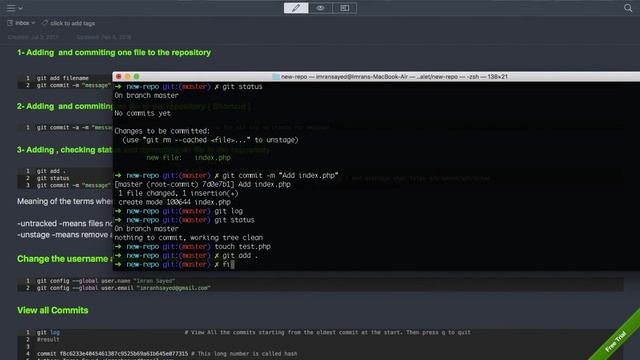The image size is (640, 360).
Task: Click terminal line touch test.php
Action: pyautogui.click(x=192, y=247)
